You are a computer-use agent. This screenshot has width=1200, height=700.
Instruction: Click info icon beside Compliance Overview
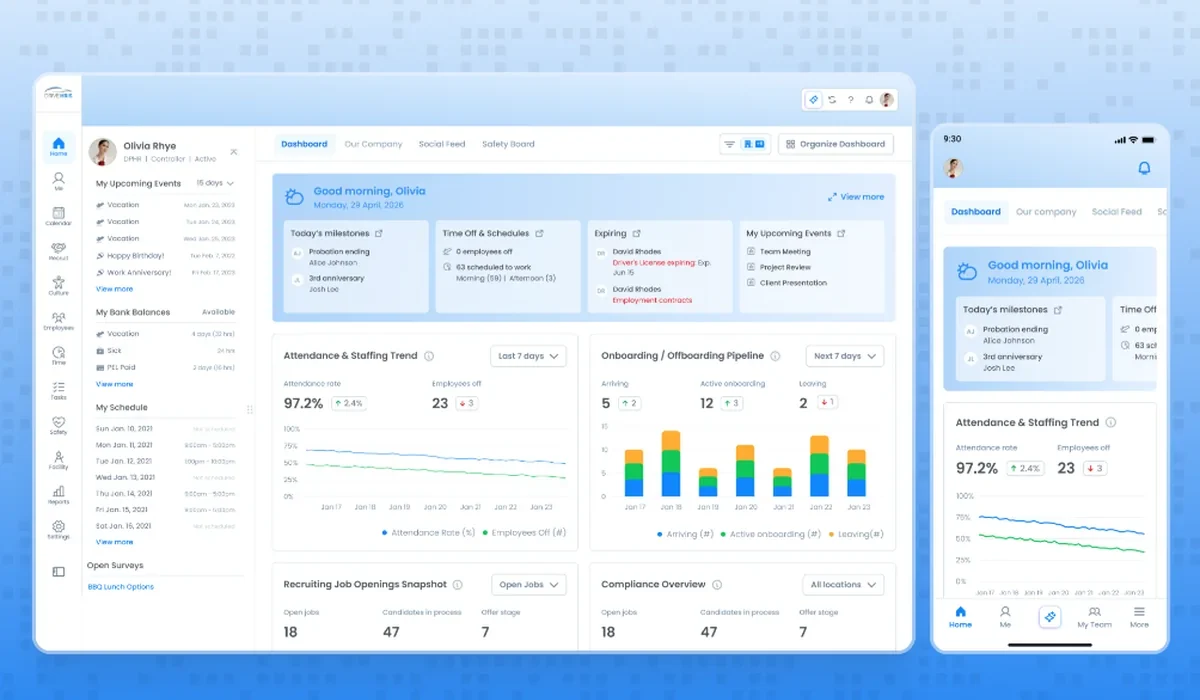pyautogui.click(x=717, y=585)
